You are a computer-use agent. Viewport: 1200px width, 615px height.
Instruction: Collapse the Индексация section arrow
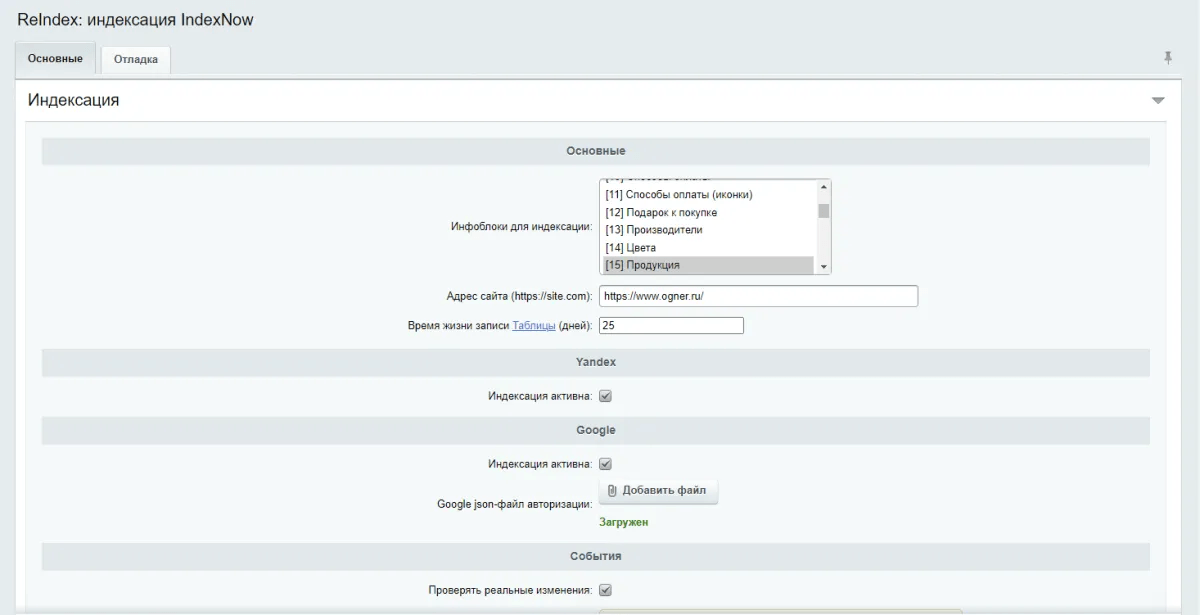pyautogui.click(x=1158, y=101)
